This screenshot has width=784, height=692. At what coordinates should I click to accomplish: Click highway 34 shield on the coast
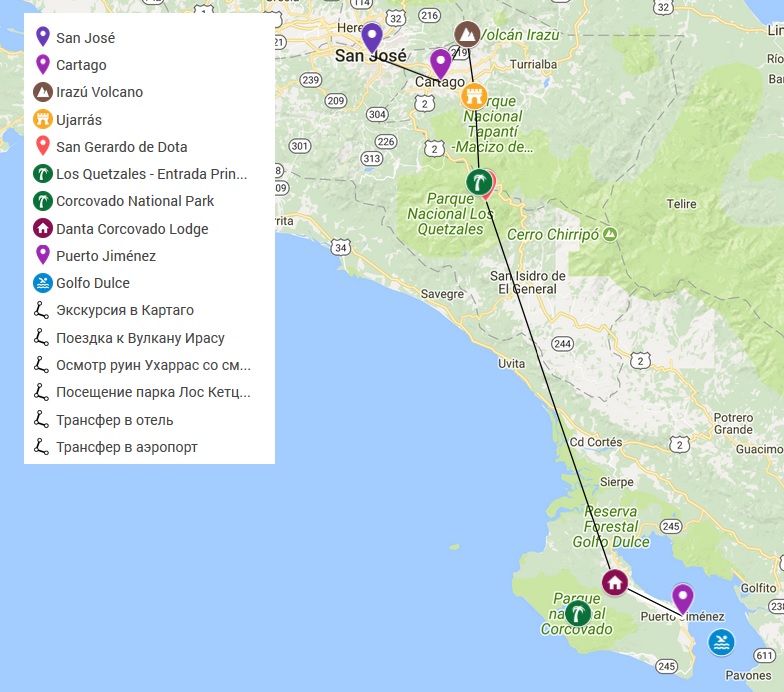[340, 247]
